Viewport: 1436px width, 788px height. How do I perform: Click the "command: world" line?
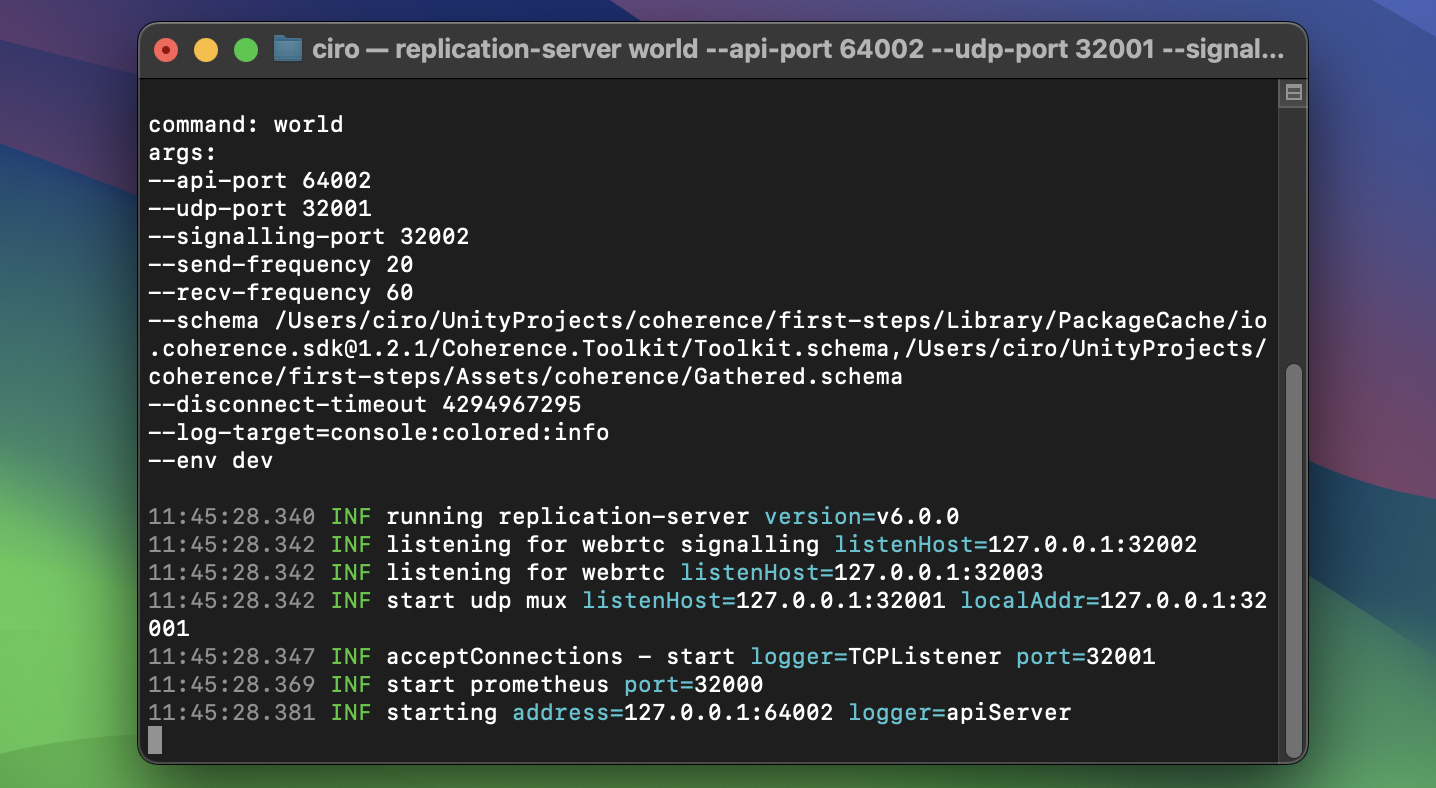tap(246, 125)
